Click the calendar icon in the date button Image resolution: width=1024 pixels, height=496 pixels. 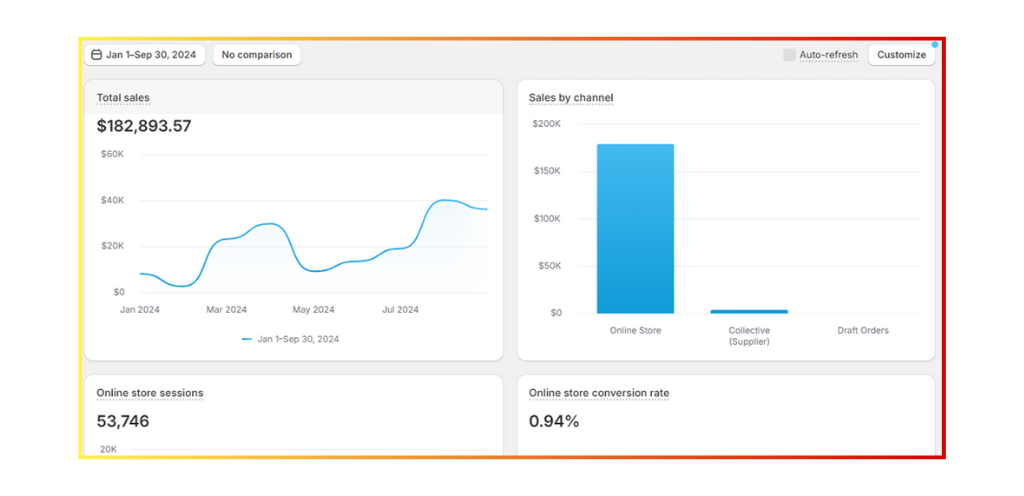96,55
